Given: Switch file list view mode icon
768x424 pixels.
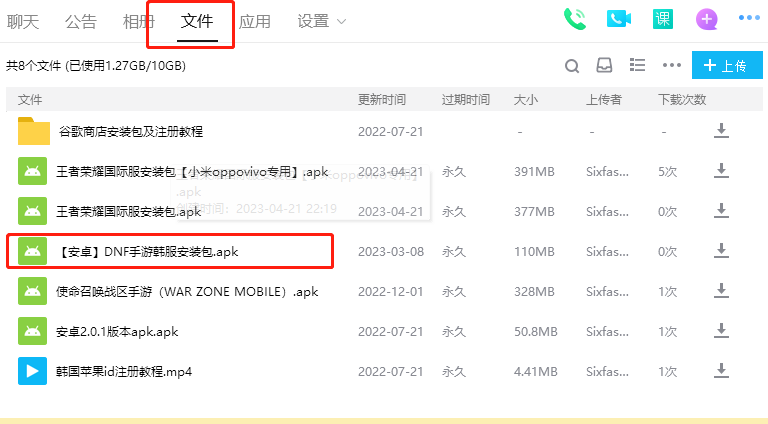Looking at the screenshot, I should click(637, 66).
